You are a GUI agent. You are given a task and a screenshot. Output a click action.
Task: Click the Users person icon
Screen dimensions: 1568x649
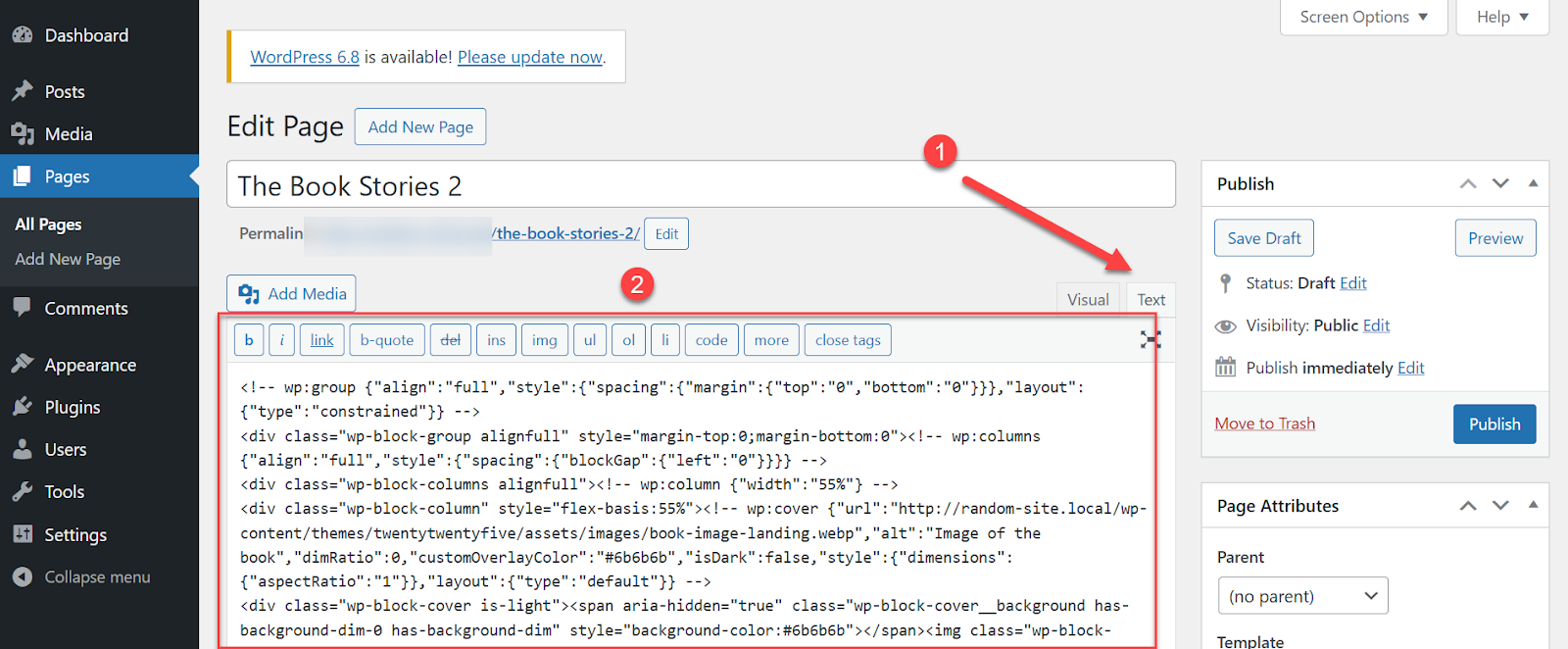(x=23, y=449)
